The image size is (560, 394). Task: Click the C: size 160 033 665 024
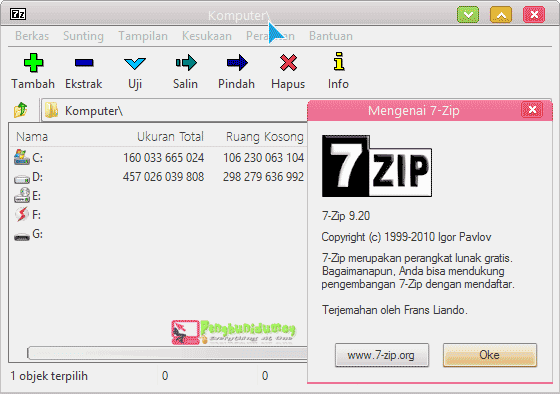[164, 158]
